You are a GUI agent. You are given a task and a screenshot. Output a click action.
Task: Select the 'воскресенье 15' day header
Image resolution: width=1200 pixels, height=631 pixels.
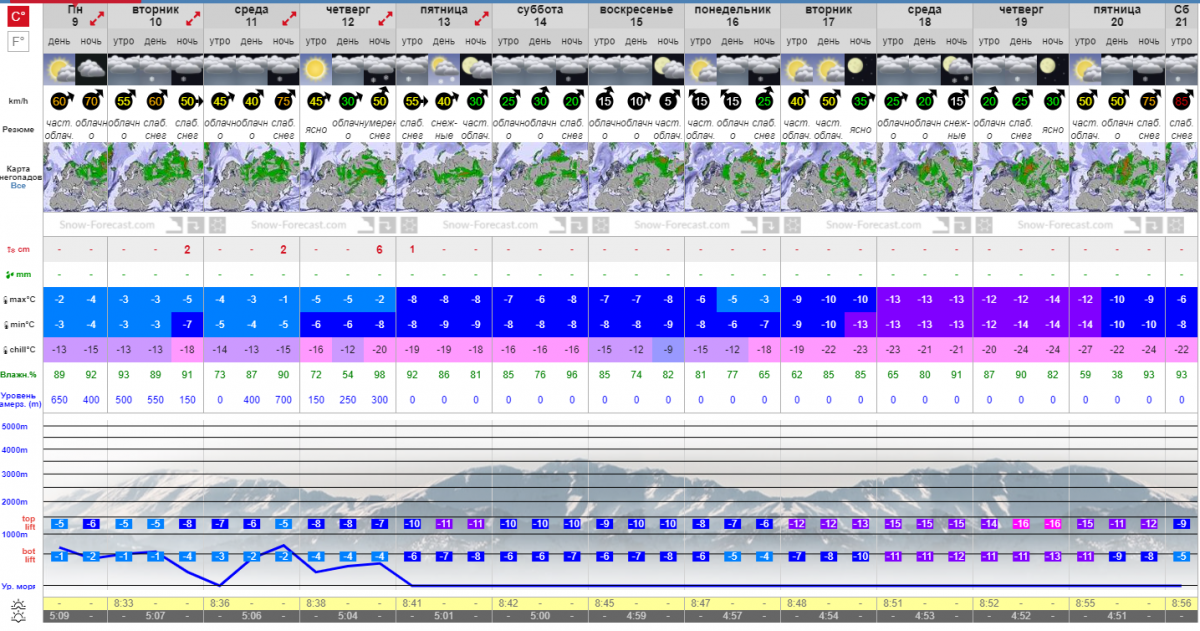coord(636,15)
